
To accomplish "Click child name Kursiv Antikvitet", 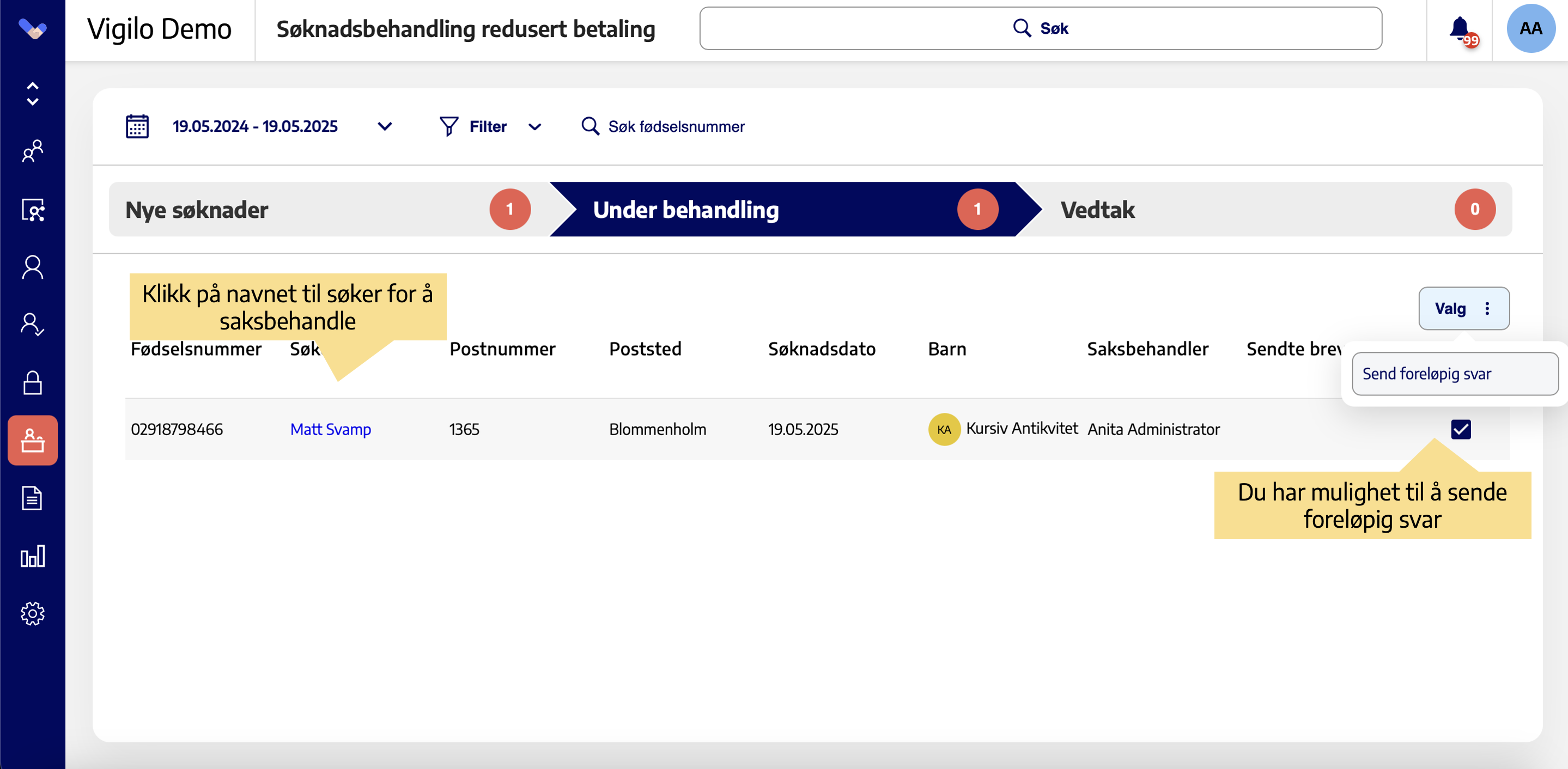I will (x=1022, y=428).
